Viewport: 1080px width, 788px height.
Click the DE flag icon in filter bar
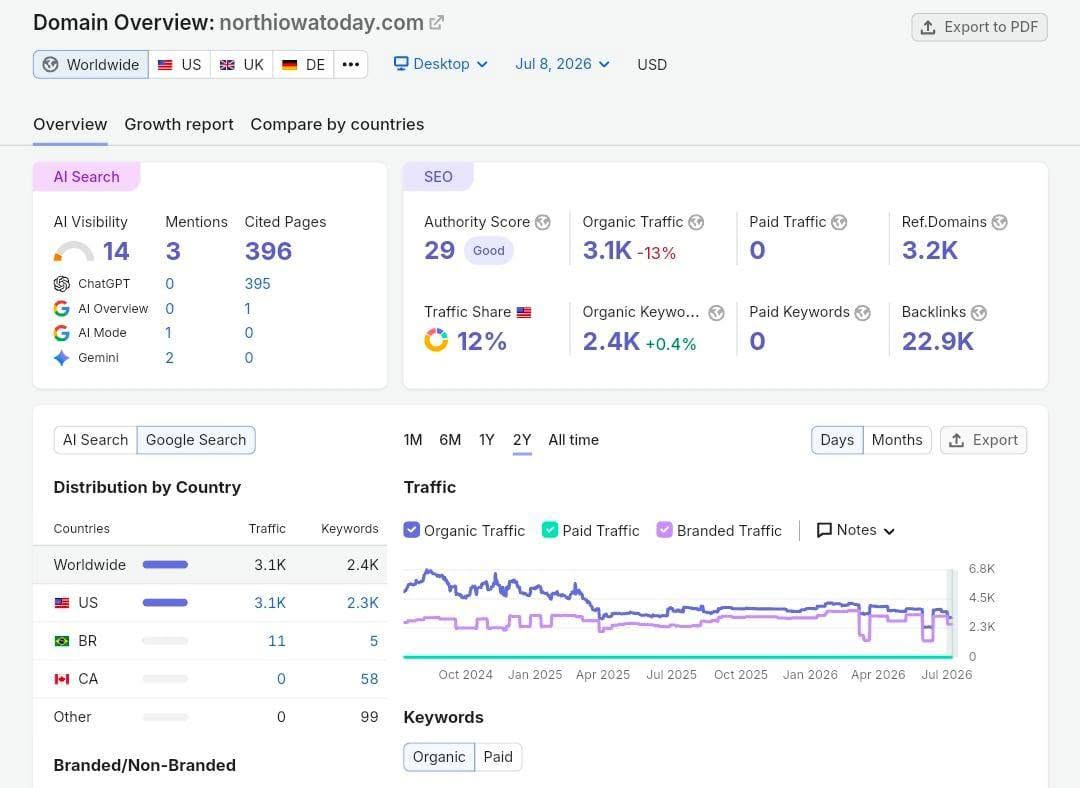click(289, 65)
